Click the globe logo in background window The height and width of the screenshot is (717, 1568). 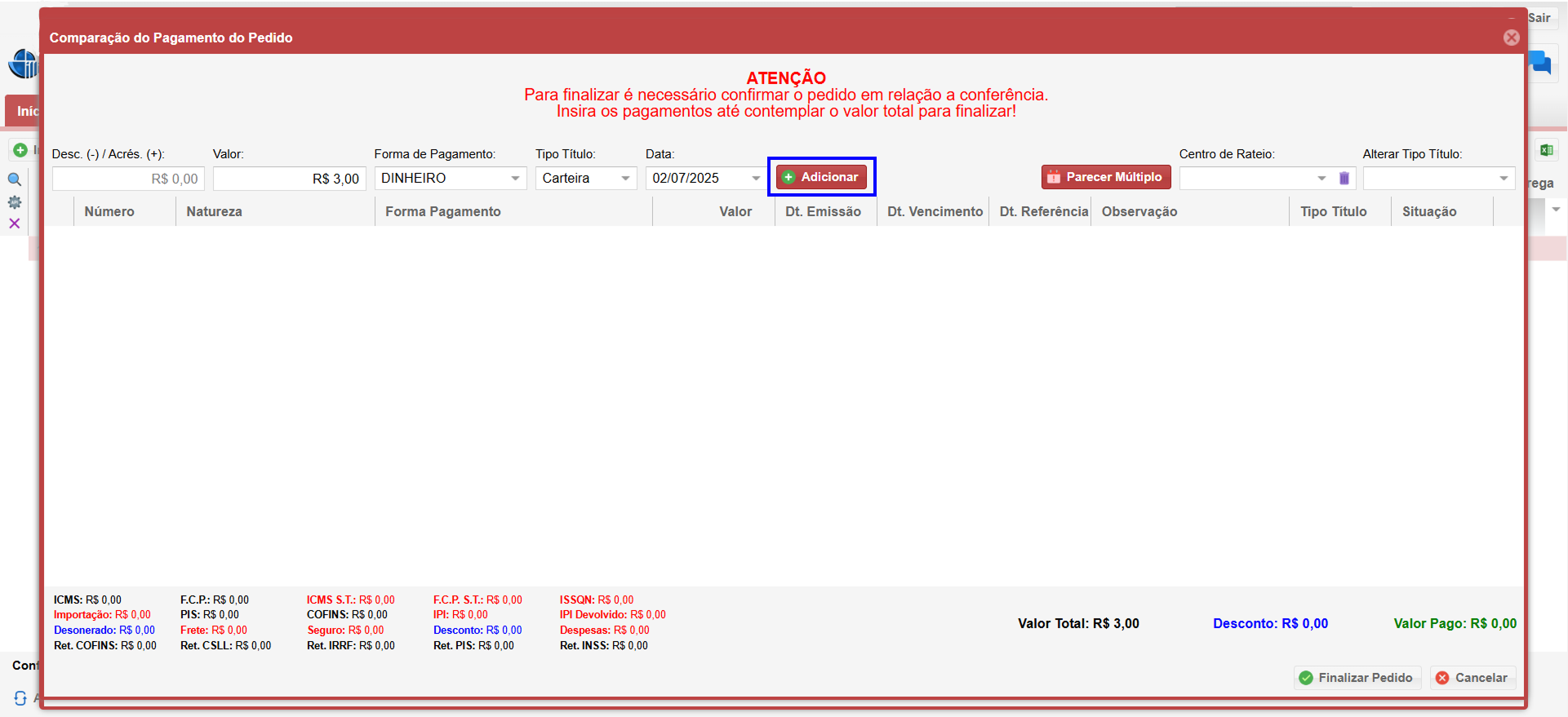coord(24,64)
